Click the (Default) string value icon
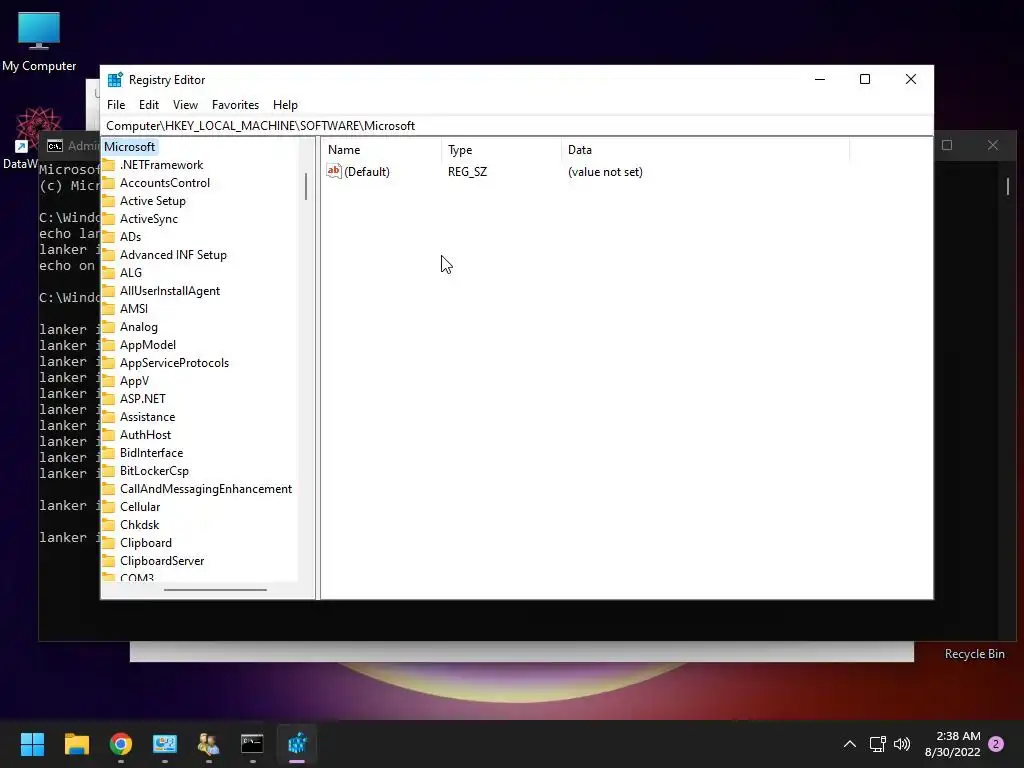 (334, 171)
